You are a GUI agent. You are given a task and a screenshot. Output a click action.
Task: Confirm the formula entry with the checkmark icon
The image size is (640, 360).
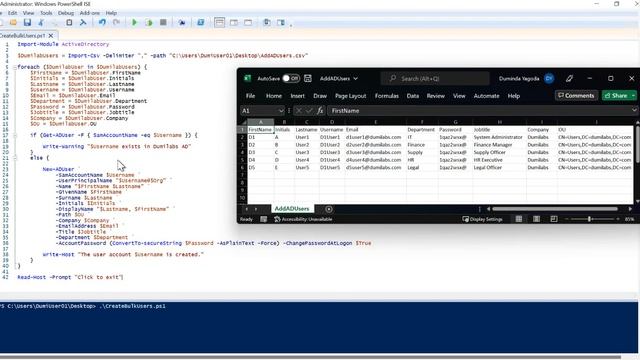click(x=309, y=111)
